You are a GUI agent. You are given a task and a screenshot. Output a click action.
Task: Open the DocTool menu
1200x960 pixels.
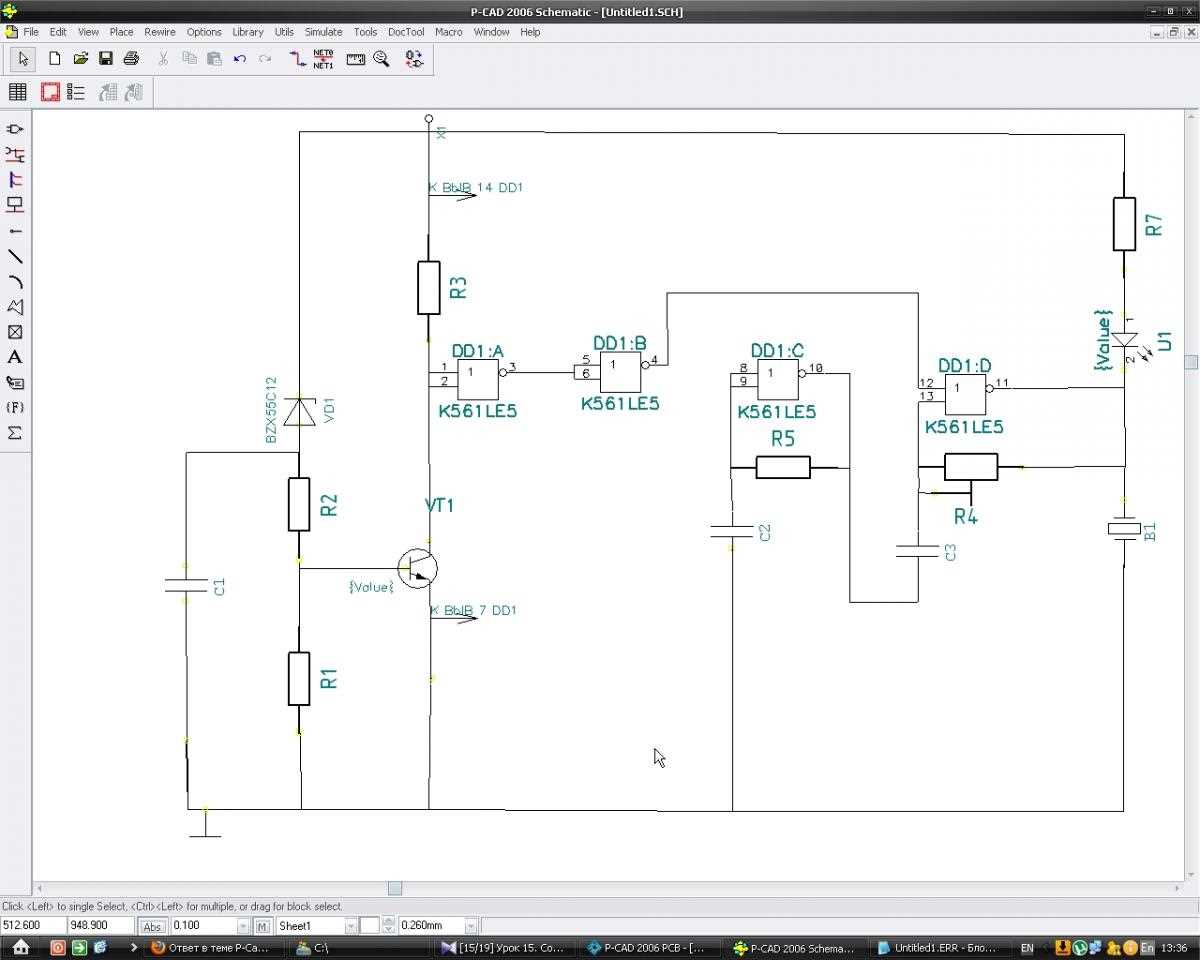pos(406,32)
